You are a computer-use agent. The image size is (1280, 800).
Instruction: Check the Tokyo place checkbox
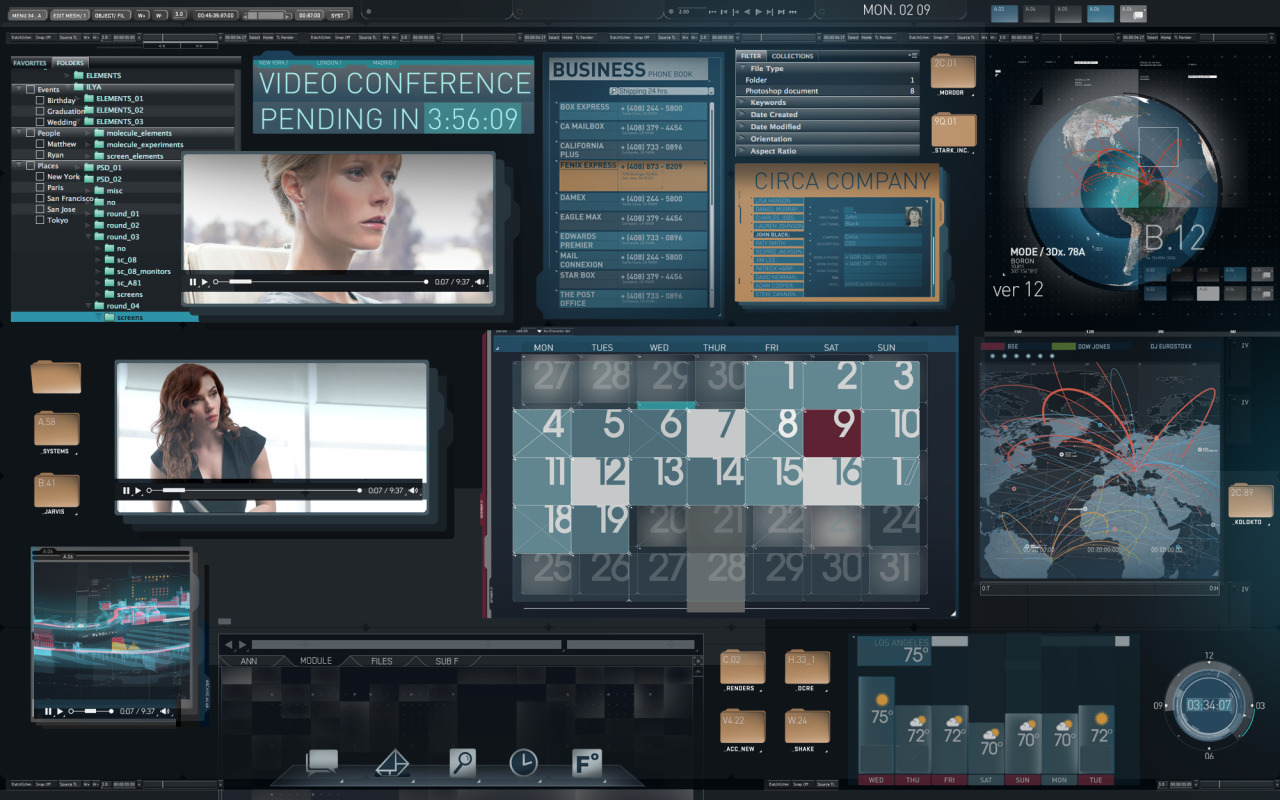[40, 220]
